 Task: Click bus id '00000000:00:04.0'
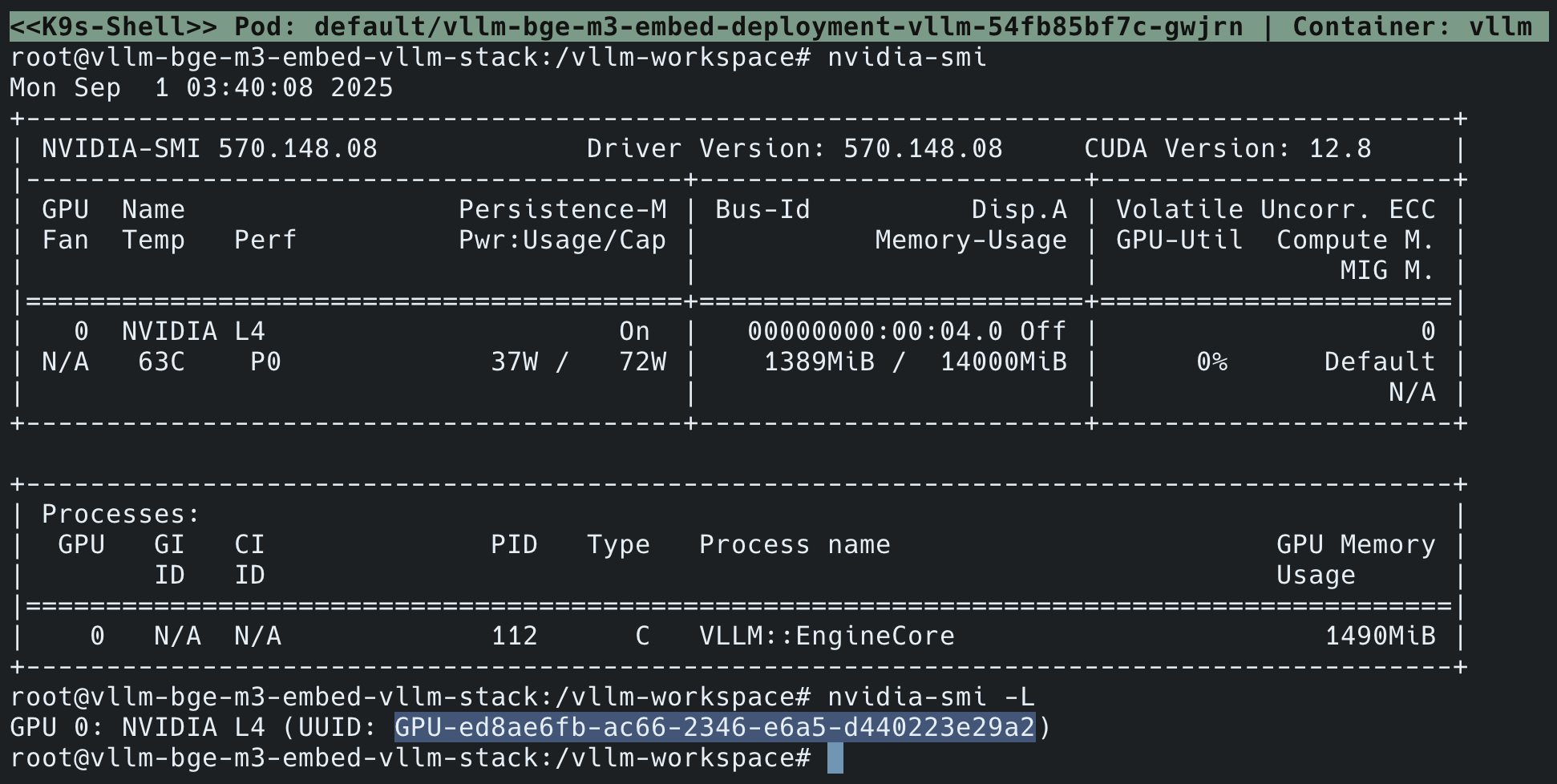coord(875,332)
